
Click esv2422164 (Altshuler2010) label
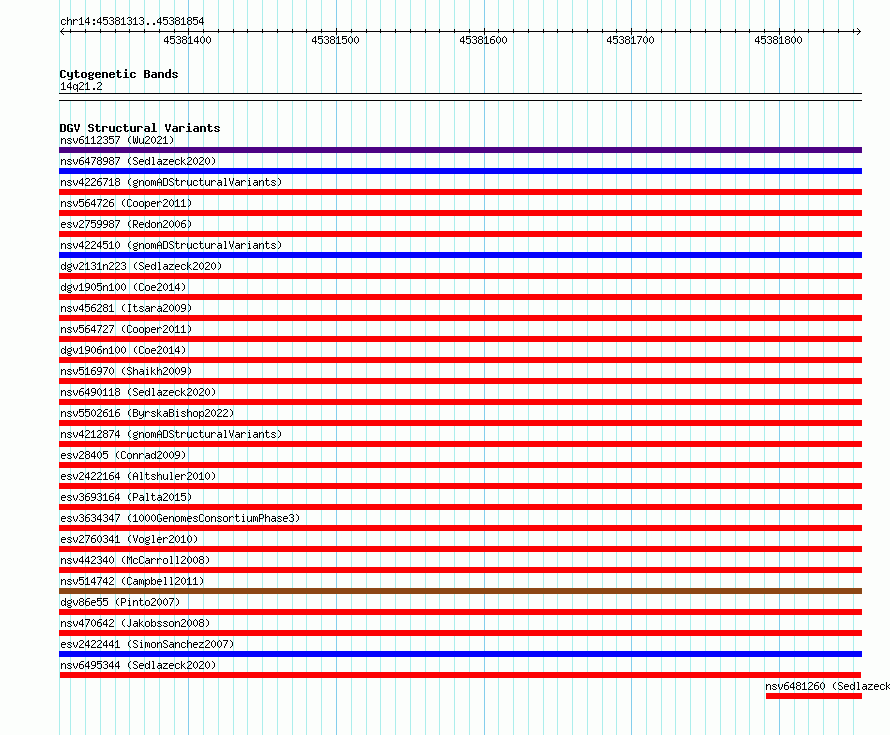click(x=138, y=476)
